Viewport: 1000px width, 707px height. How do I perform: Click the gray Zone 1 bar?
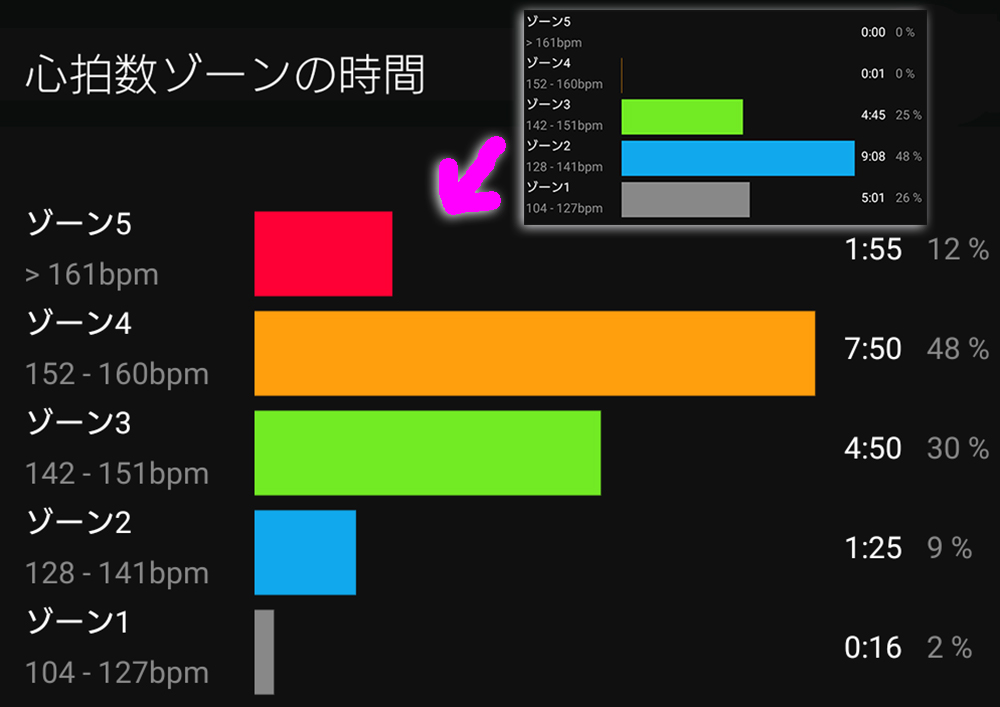coord(264,652)
